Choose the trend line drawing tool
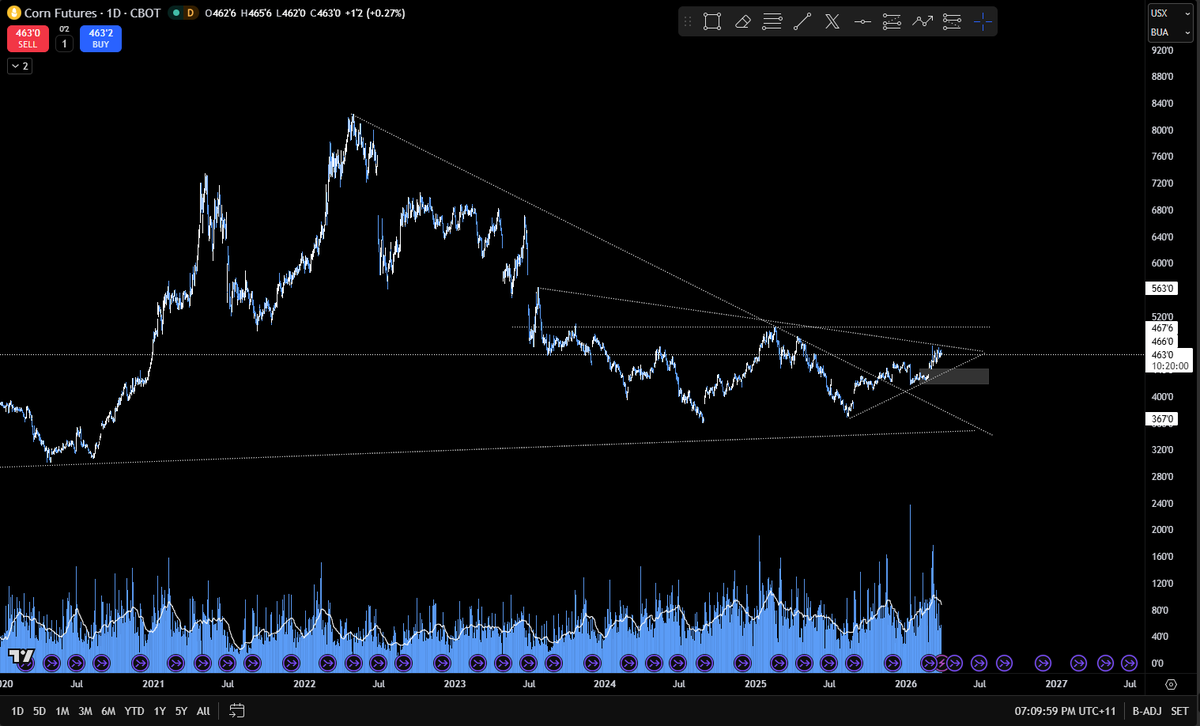 pos(802,21)
